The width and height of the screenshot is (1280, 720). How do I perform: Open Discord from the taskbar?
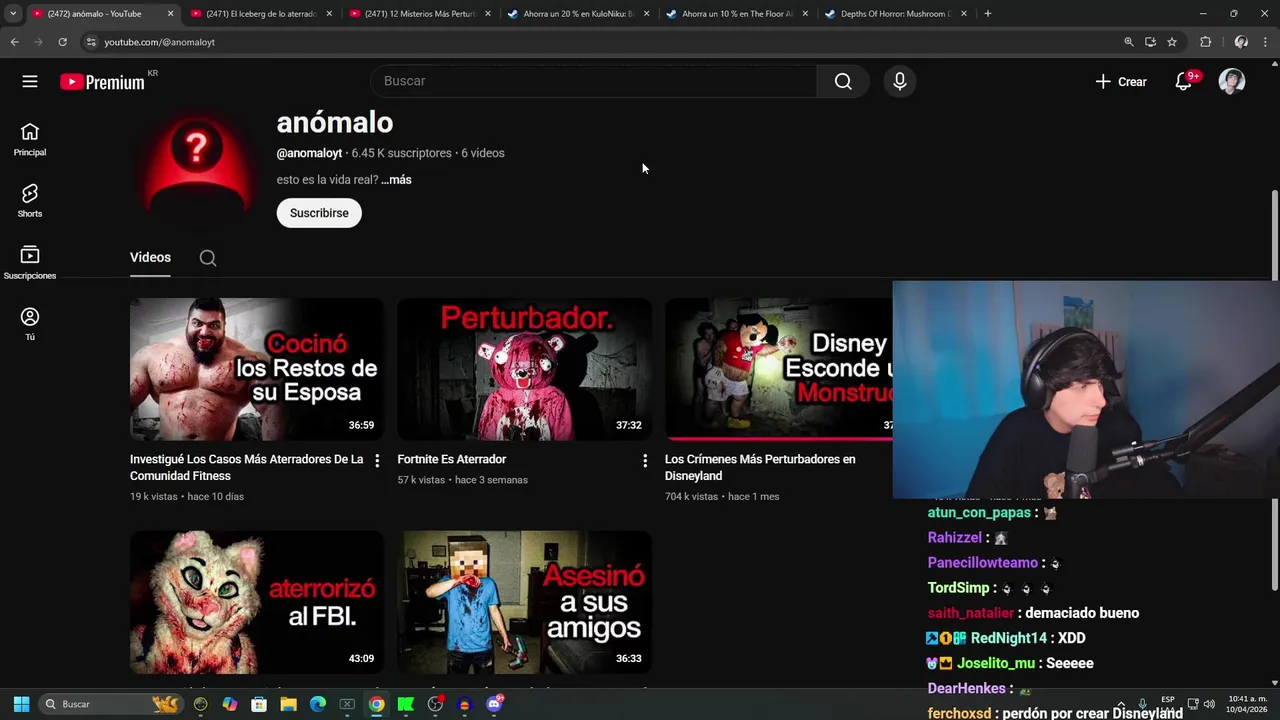point(494,704)
